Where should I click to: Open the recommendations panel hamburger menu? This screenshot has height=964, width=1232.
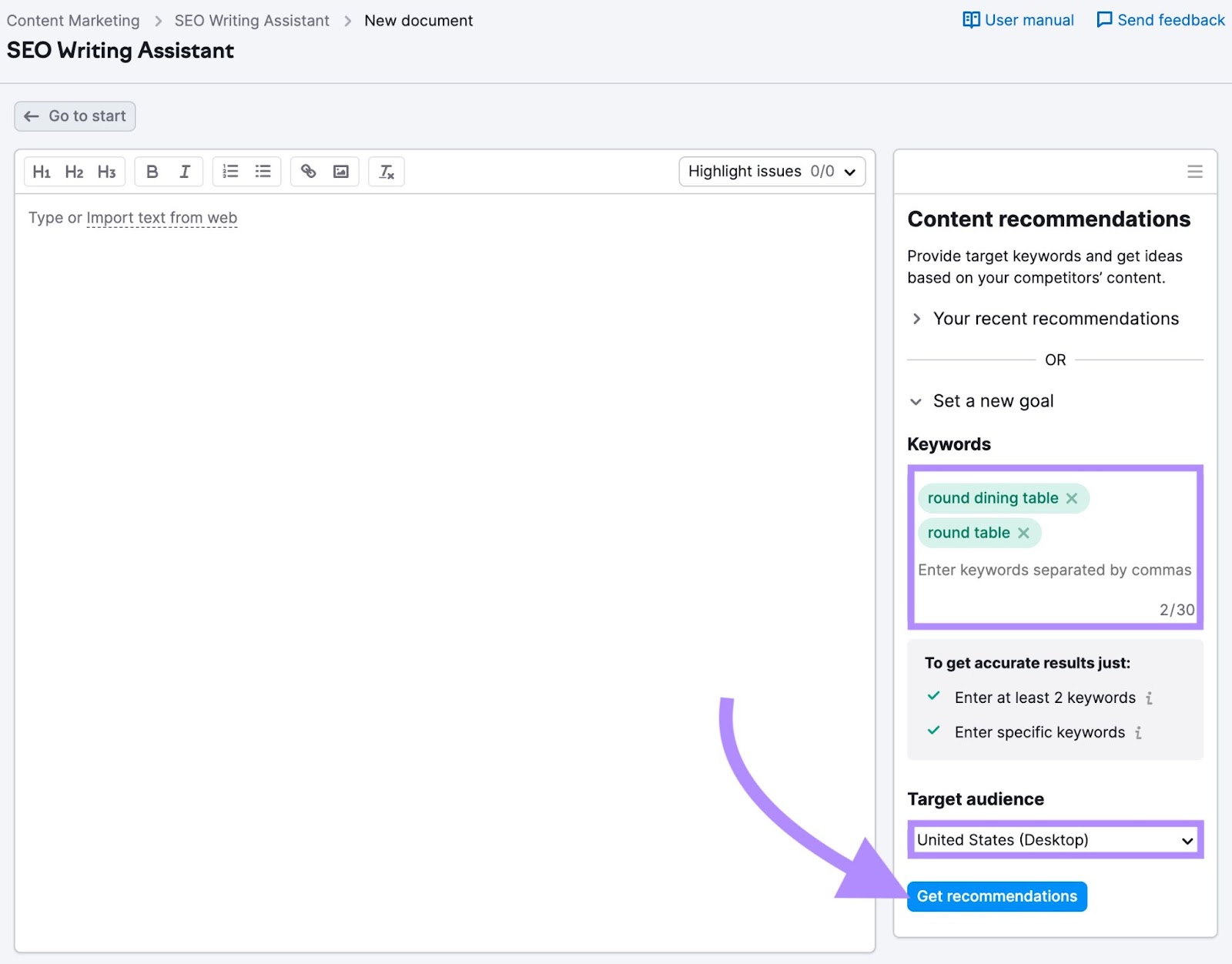click(x=1194, y=172)
